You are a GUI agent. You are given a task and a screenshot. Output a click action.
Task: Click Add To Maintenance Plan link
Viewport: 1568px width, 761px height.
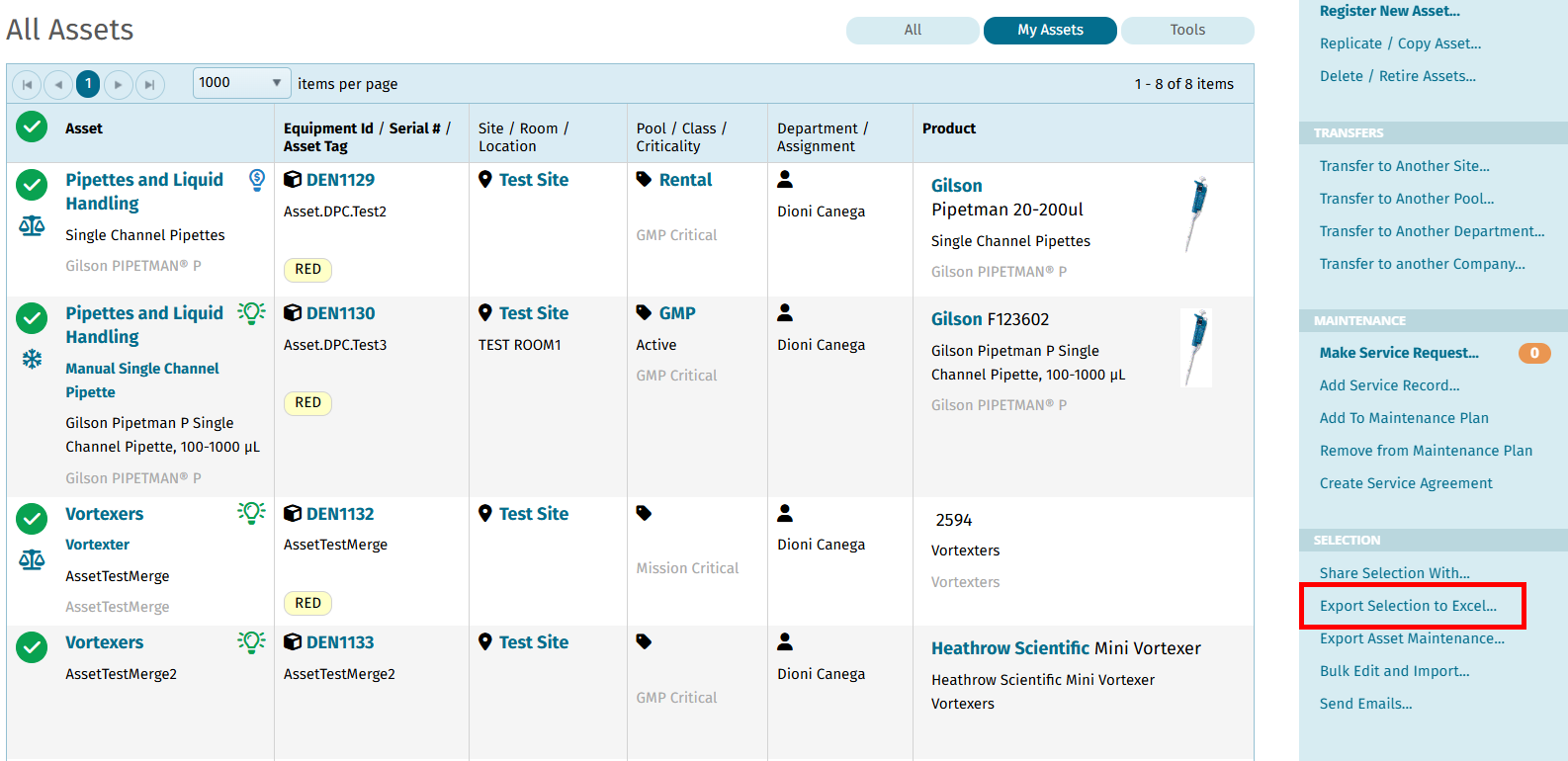click(1404, 418)
